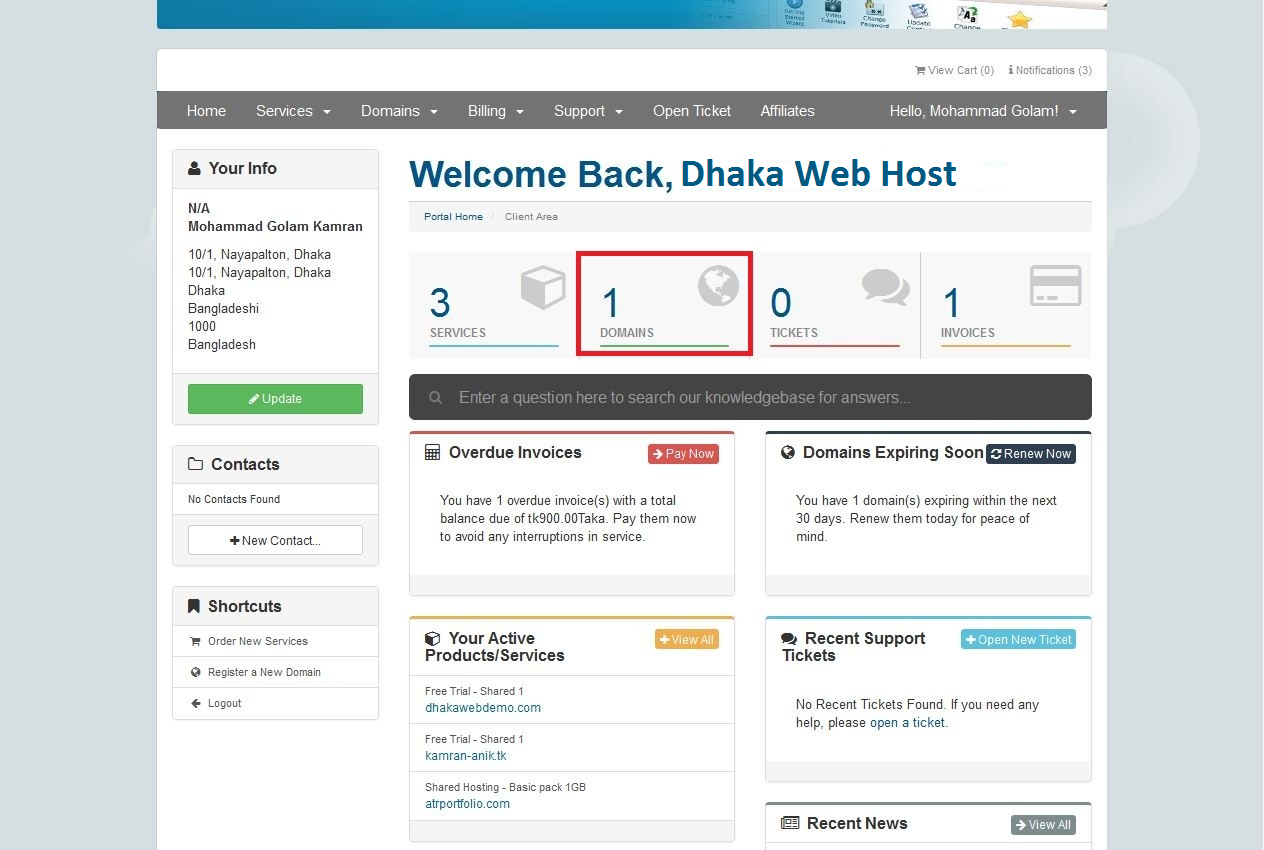
Task: Click the calculator icon beside Overdue Invoices
Action: 432,452
